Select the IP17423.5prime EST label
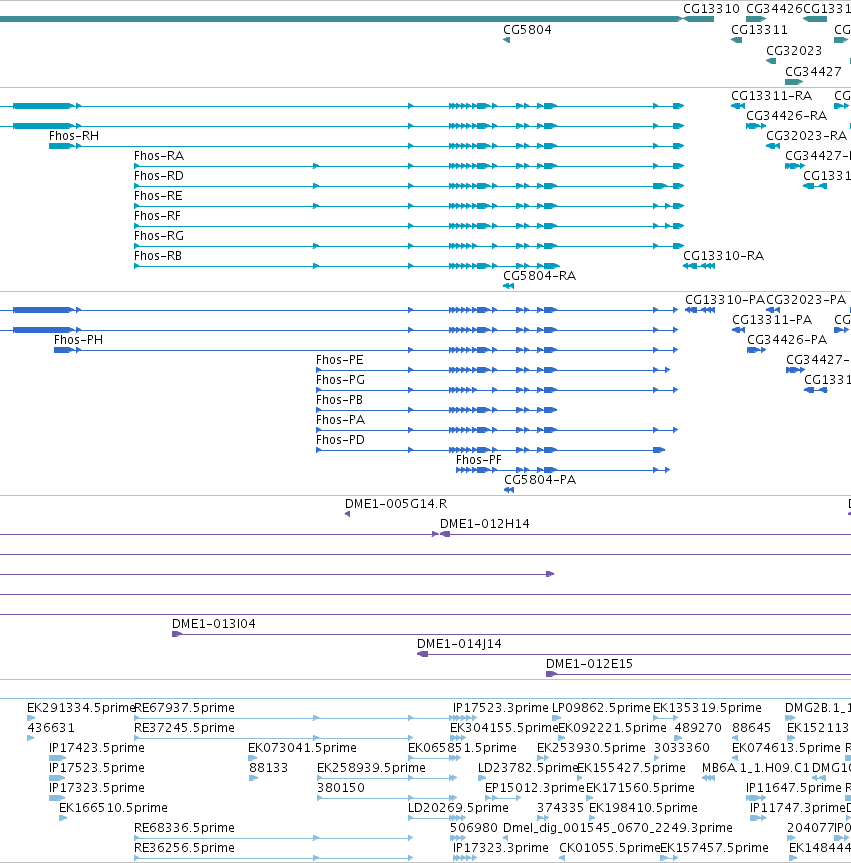 [97, 748]
